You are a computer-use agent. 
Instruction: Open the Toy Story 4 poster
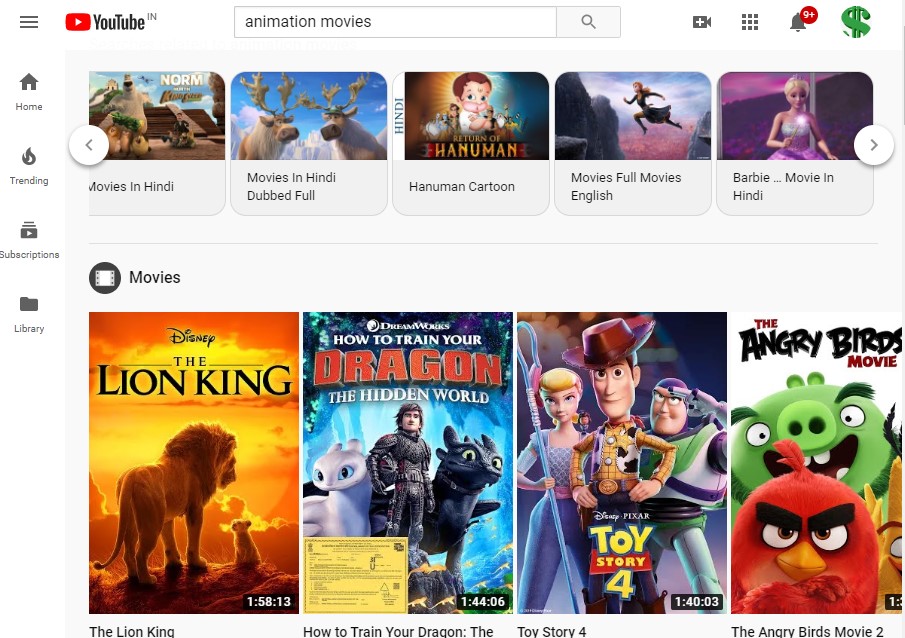[622, 462]
